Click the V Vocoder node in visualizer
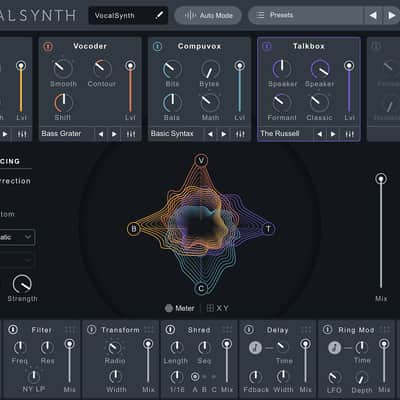Screen dimensions: 400x400 click(201, 161)
